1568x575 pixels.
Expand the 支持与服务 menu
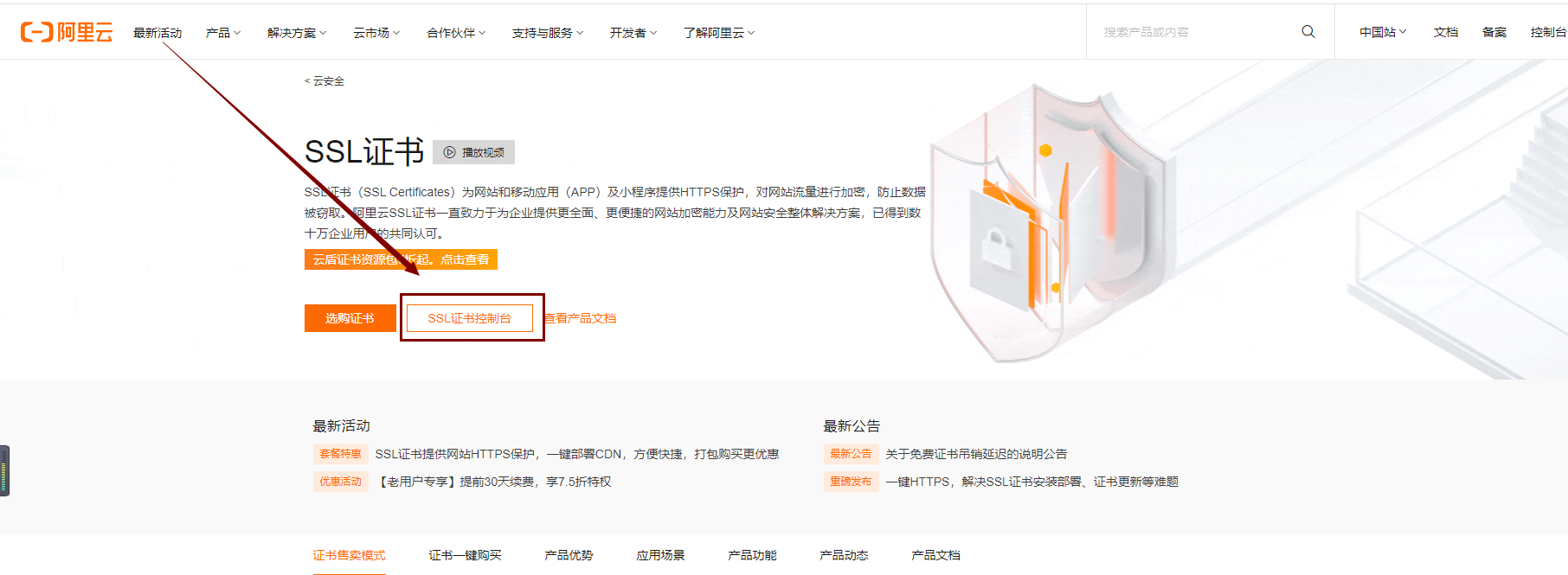coord(547,33)
